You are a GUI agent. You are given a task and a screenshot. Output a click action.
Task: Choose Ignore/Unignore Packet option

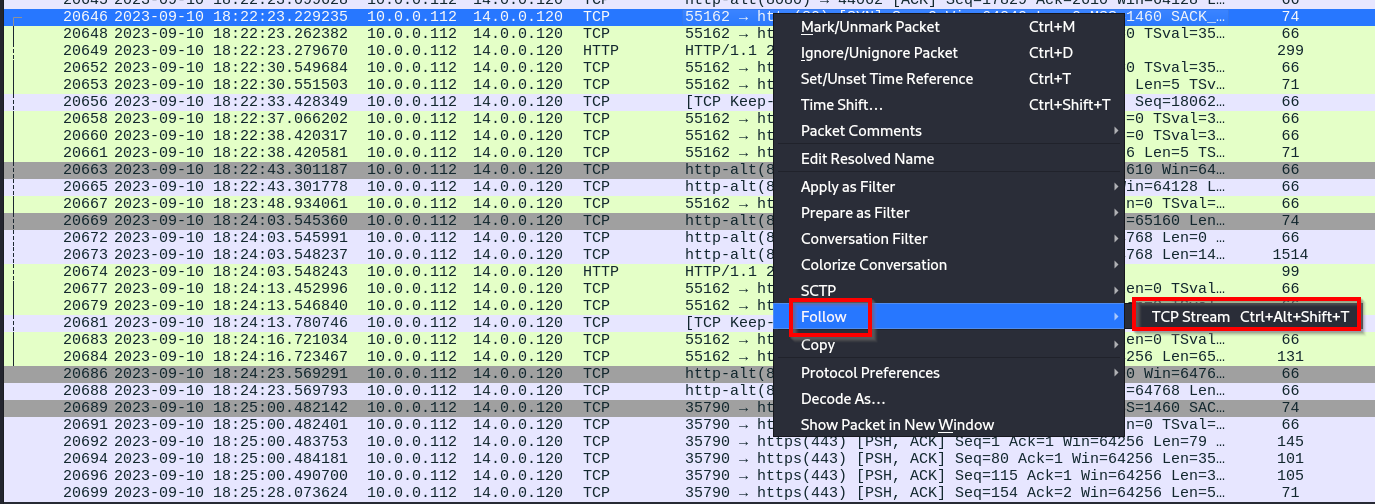pyautogui.click(x=879, y=52)
